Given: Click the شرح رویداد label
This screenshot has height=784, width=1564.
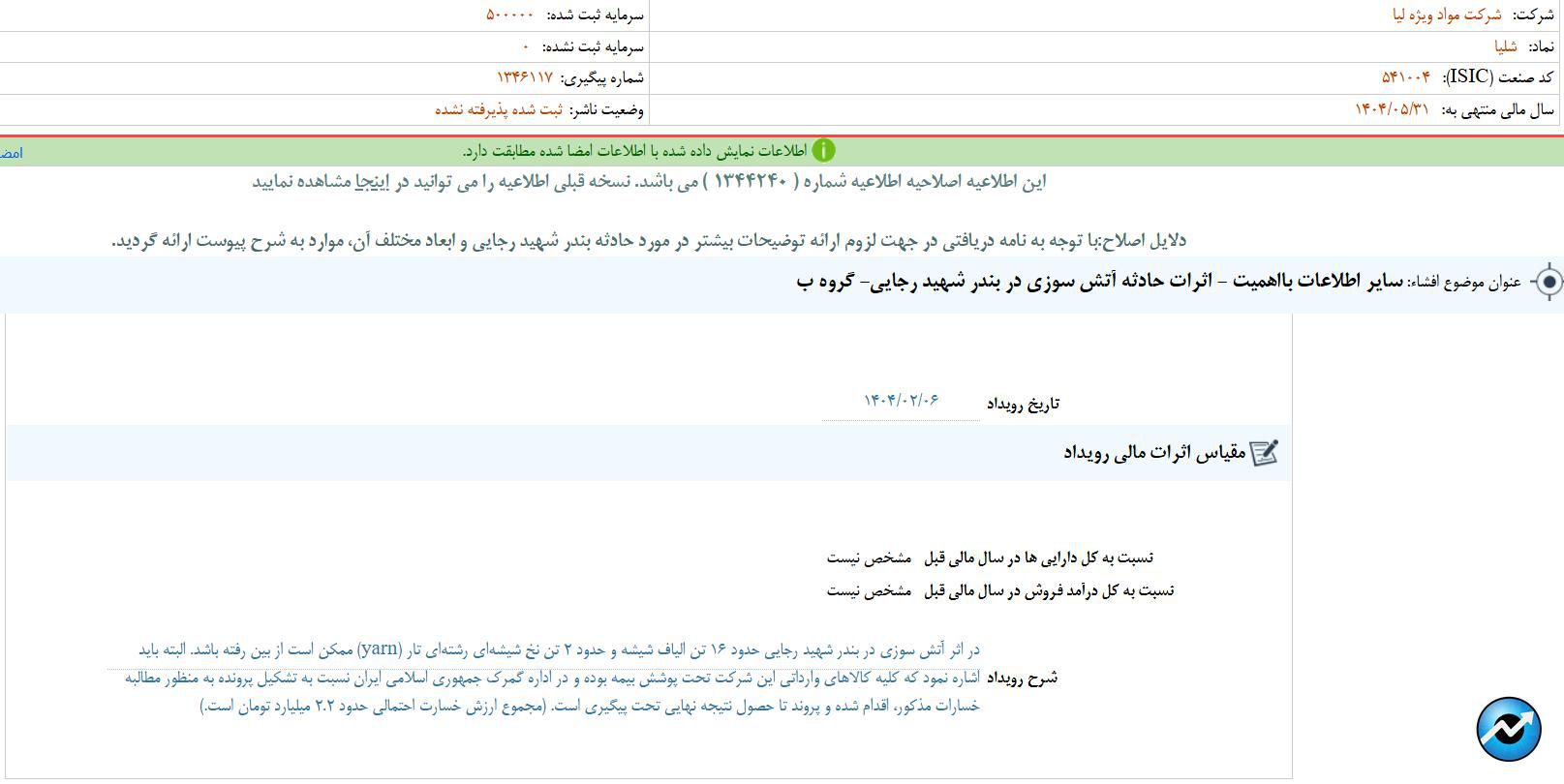Looking at the screenshot, I should (1023, 678).
